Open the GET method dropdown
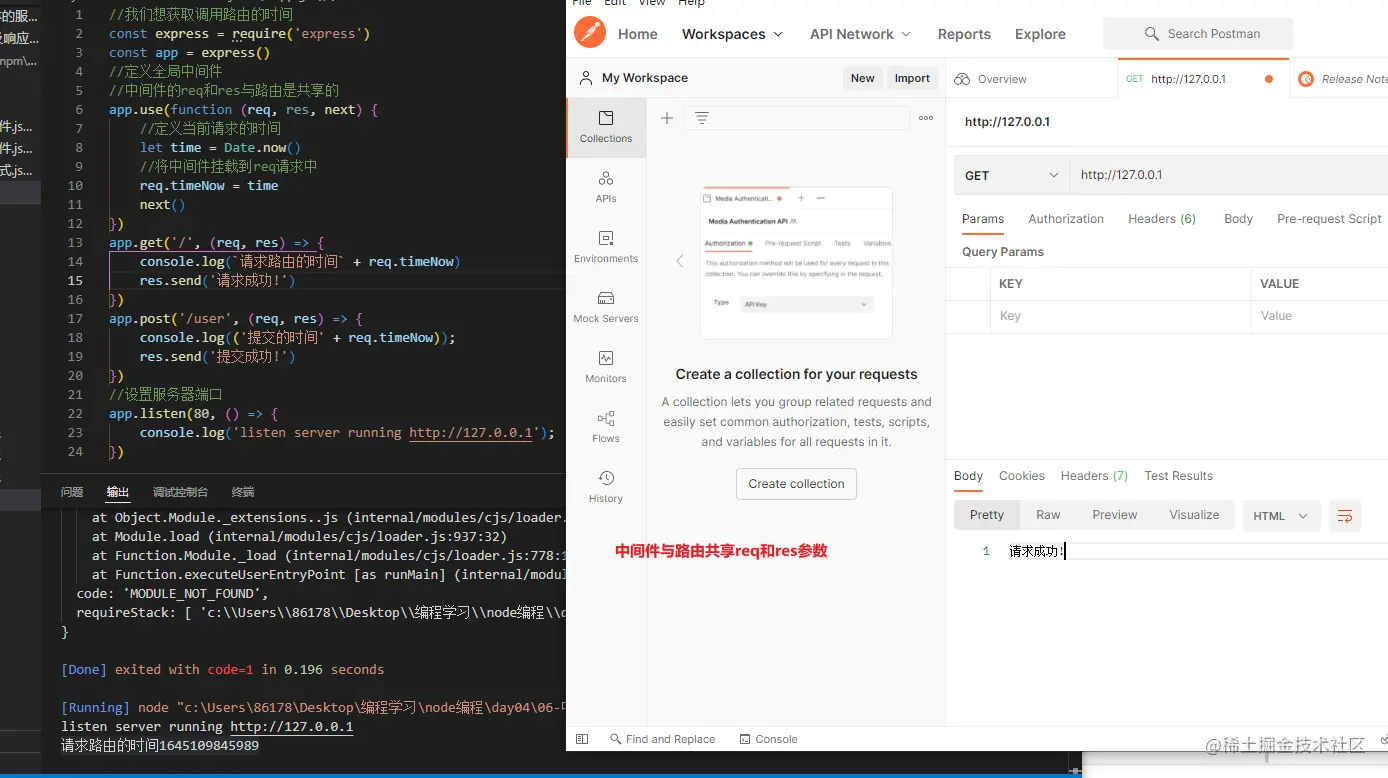1388x778 pixels. click(x=1011, y=175)
